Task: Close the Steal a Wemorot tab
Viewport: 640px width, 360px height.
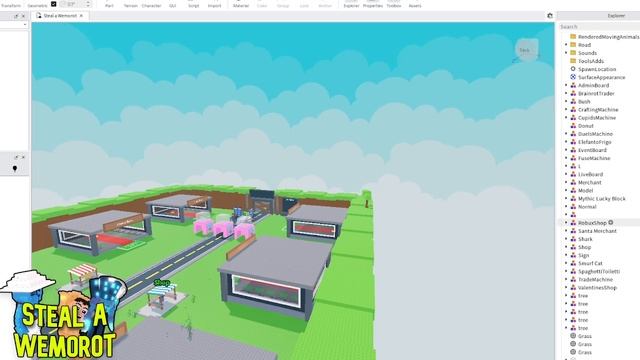Action: pyautogui.click(x=81, y=16)
